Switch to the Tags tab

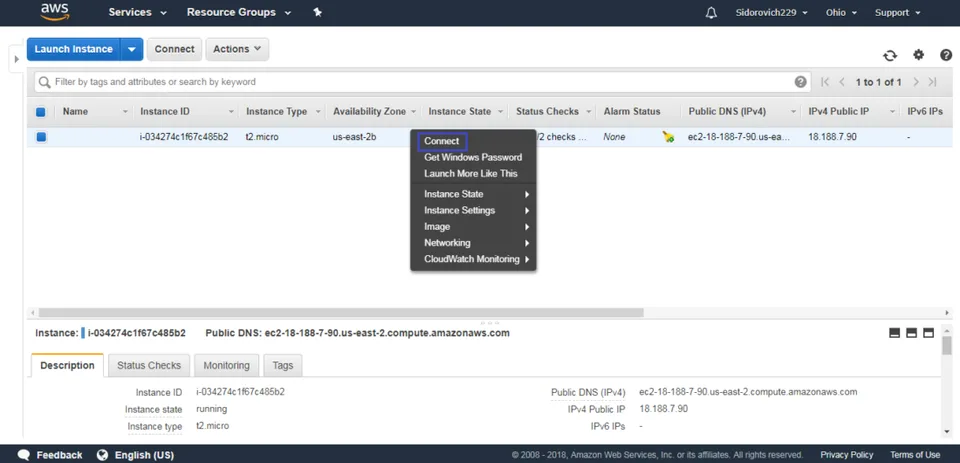click(x=283, y=366)
